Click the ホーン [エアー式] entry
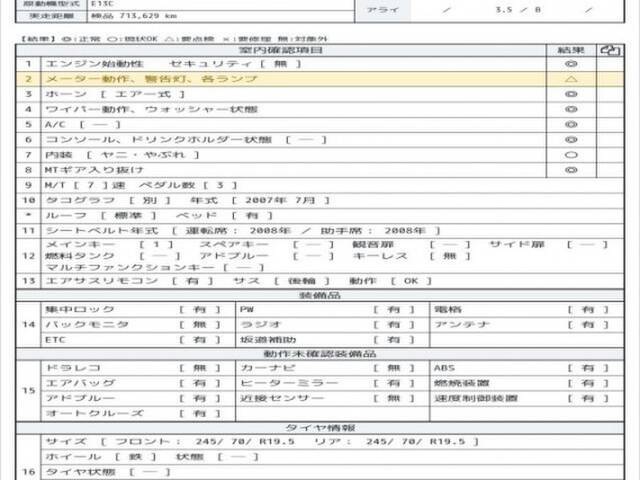The width and height of the screenshot is (640, 480). coord(115,94)
